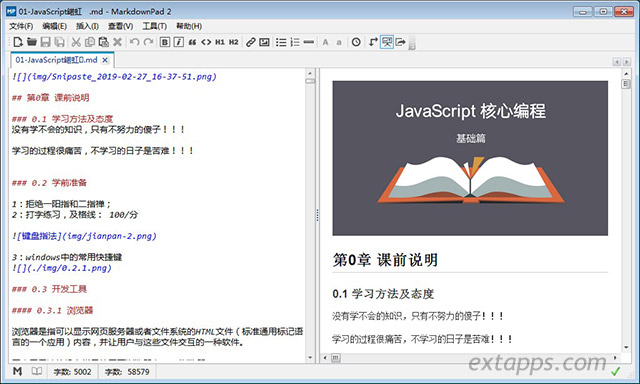640x384 pixels.
Task: Save the current document
Action: click(45, 42)
